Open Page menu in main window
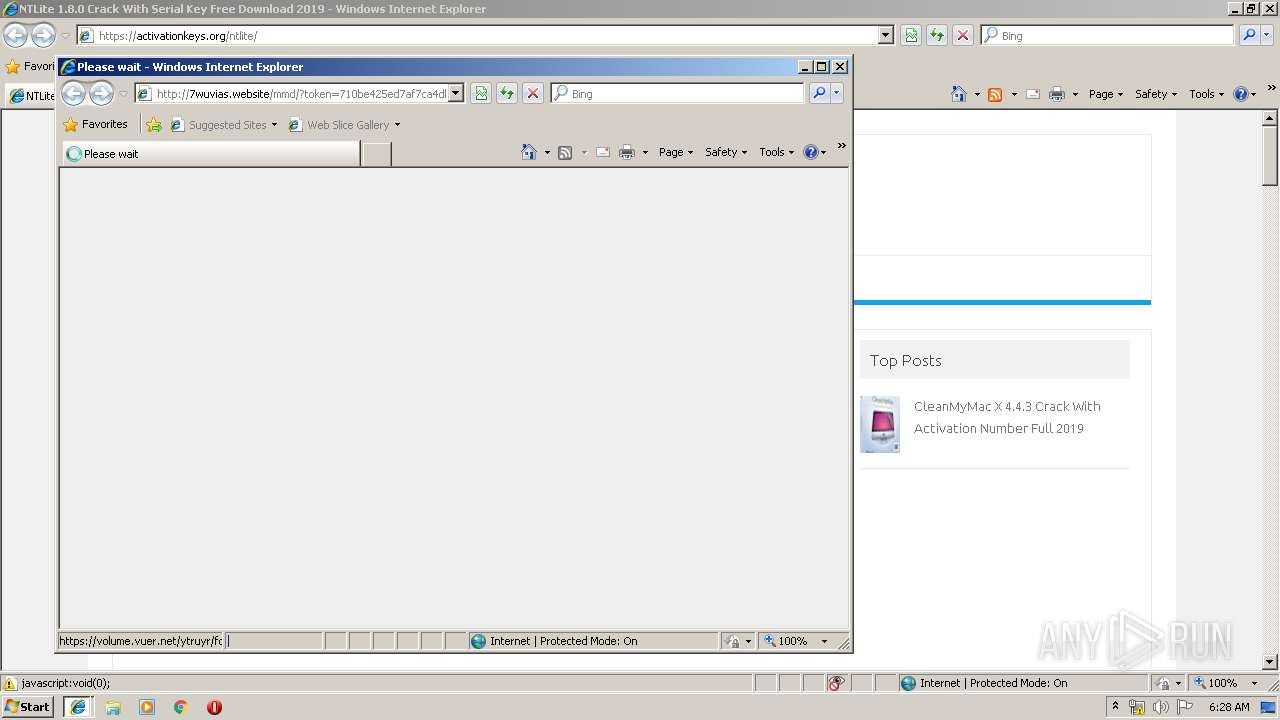Viewport: 1280px width, 720px height. coord(1106,94)
